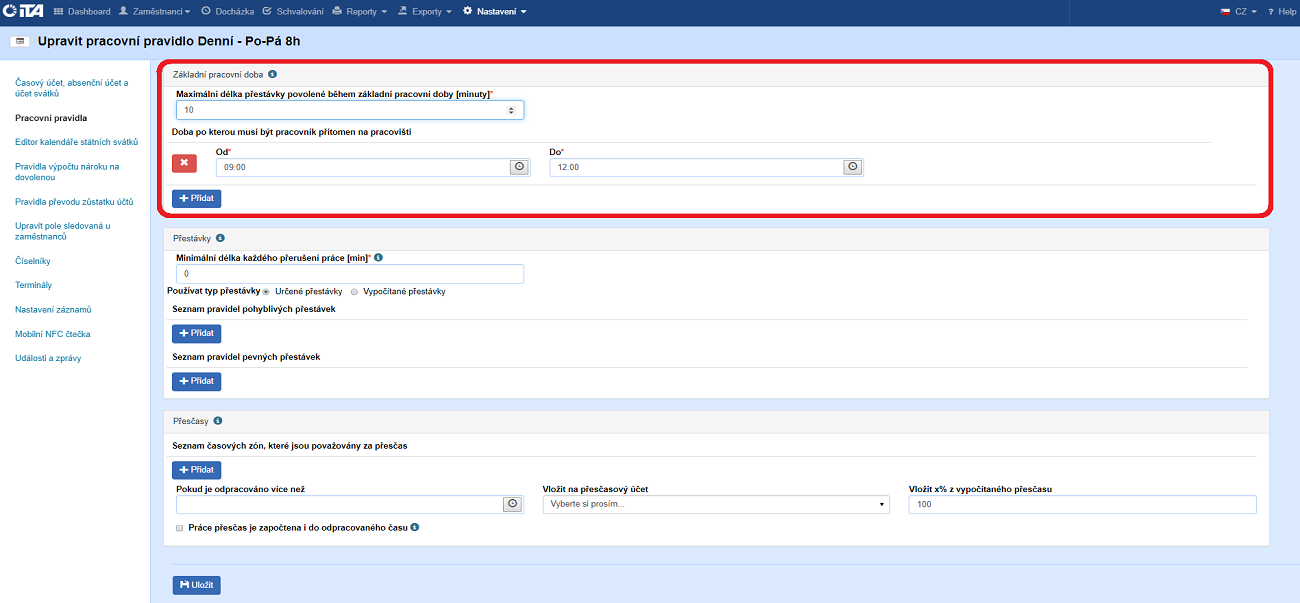The image size is (1300, 603).
Task: Click clock icon in Pokud je odpracováno field
Action: tap(513, 504)
